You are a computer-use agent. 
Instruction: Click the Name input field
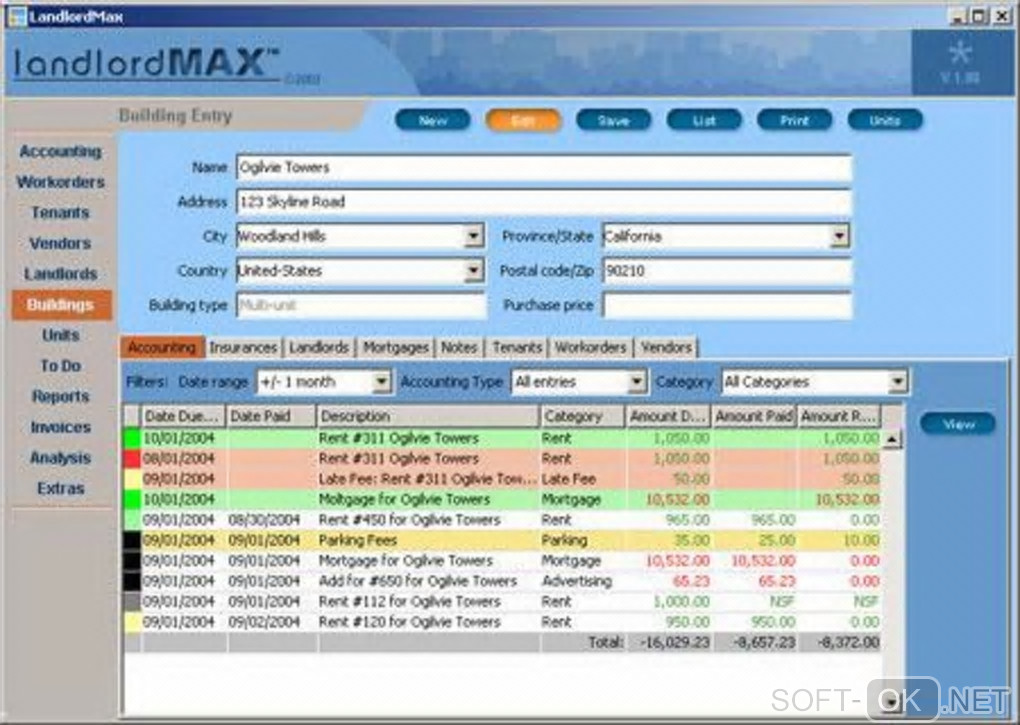(x=544, y=168)
